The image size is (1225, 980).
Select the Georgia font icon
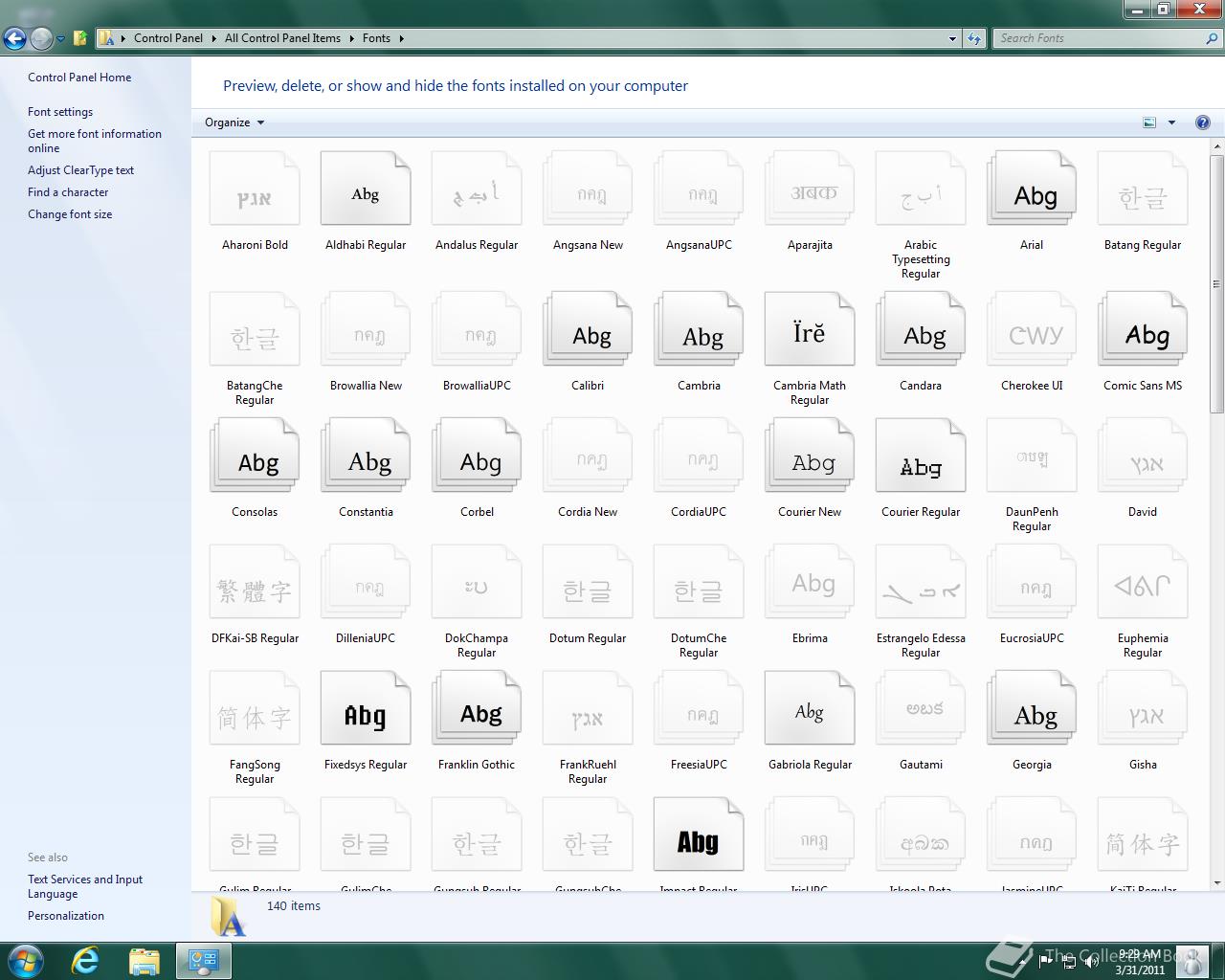(x=1032, y=709)
